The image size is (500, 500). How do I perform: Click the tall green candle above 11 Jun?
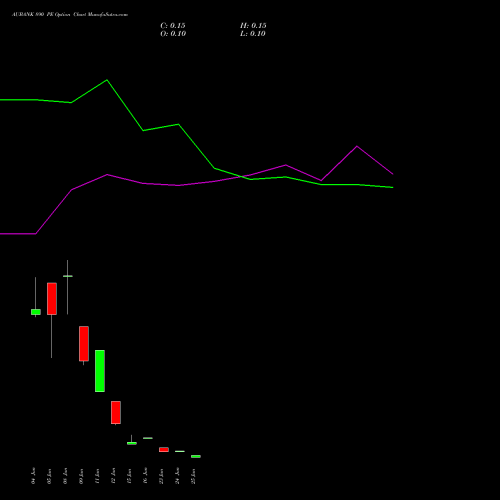(100, 371)
